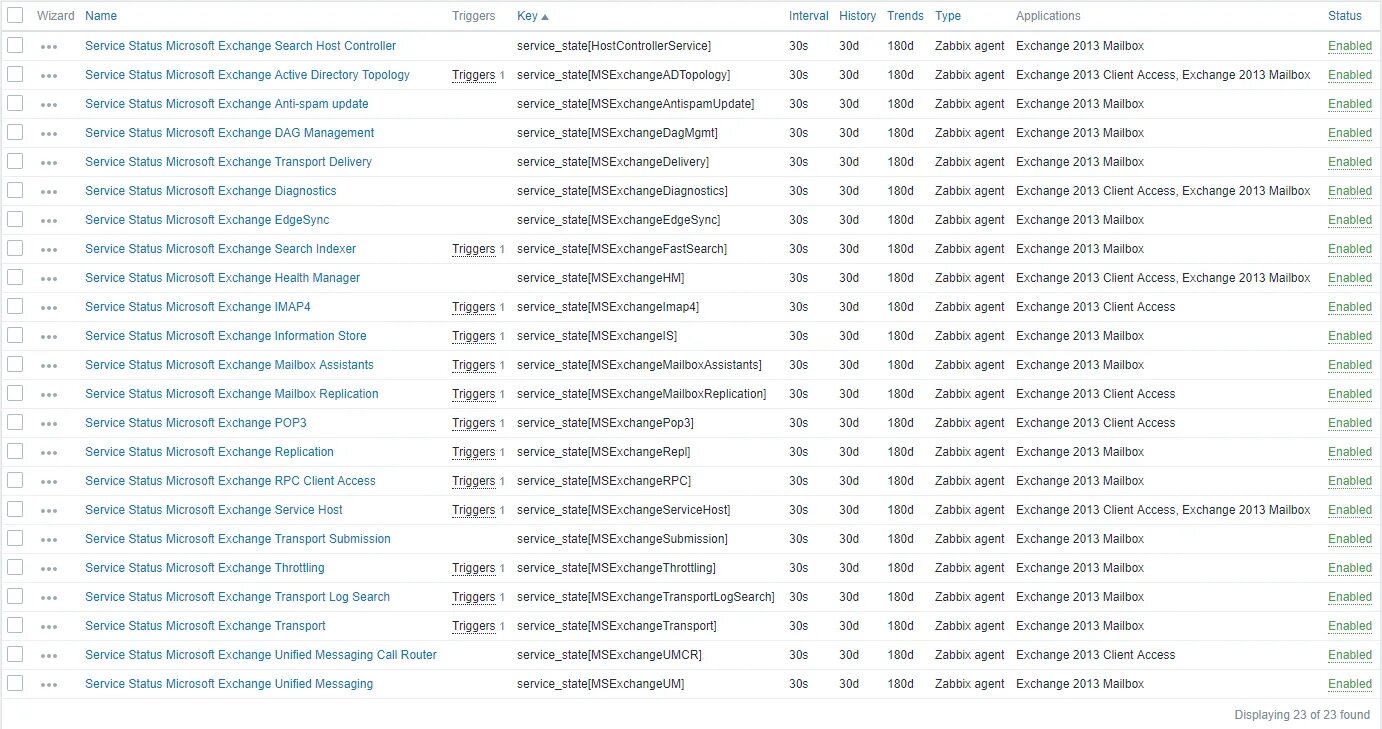Open Service Status Microsoft Exchange Transport Submission

[238, 539]
